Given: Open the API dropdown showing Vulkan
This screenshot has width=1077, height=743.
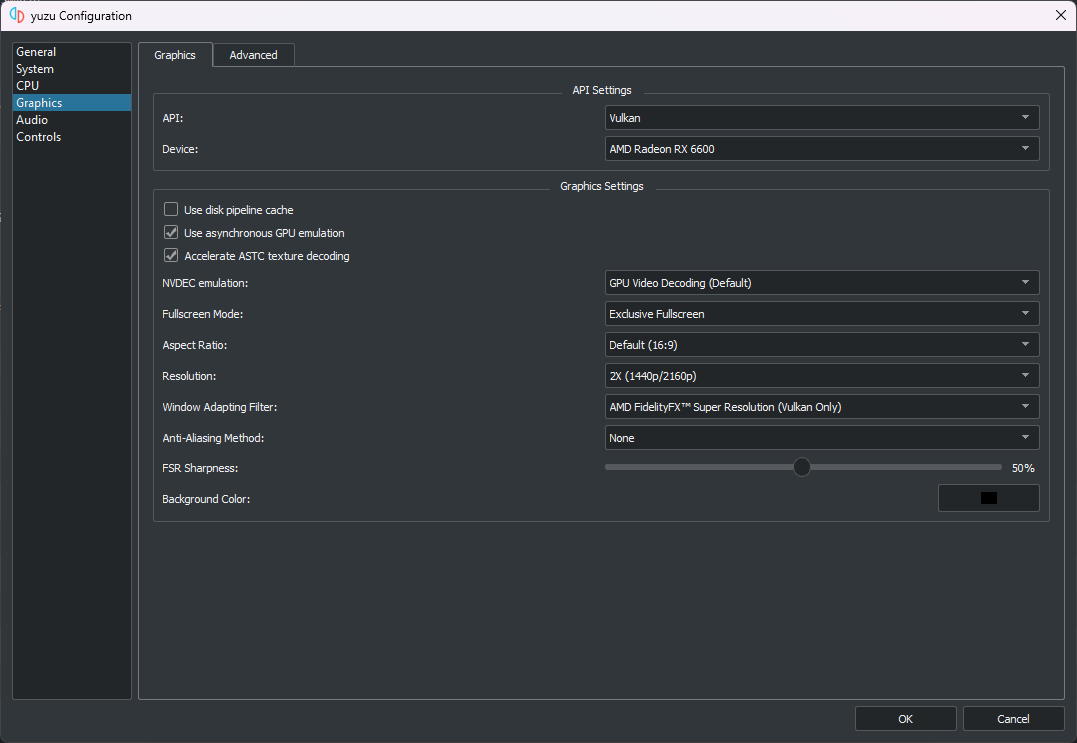Looking at the screenshot, I should point(821,117).
